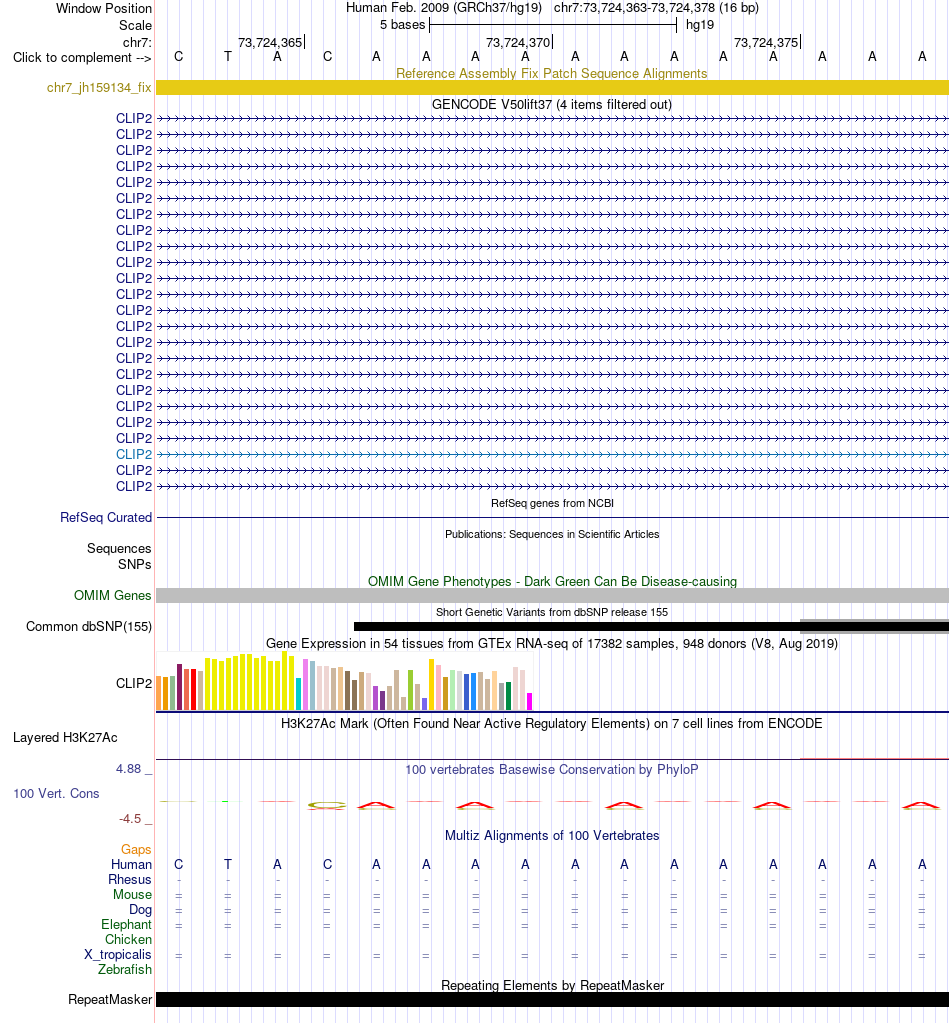Open 'GENCODE V50lift37 (4 items filtered out)' title

(x=551, y=104)
